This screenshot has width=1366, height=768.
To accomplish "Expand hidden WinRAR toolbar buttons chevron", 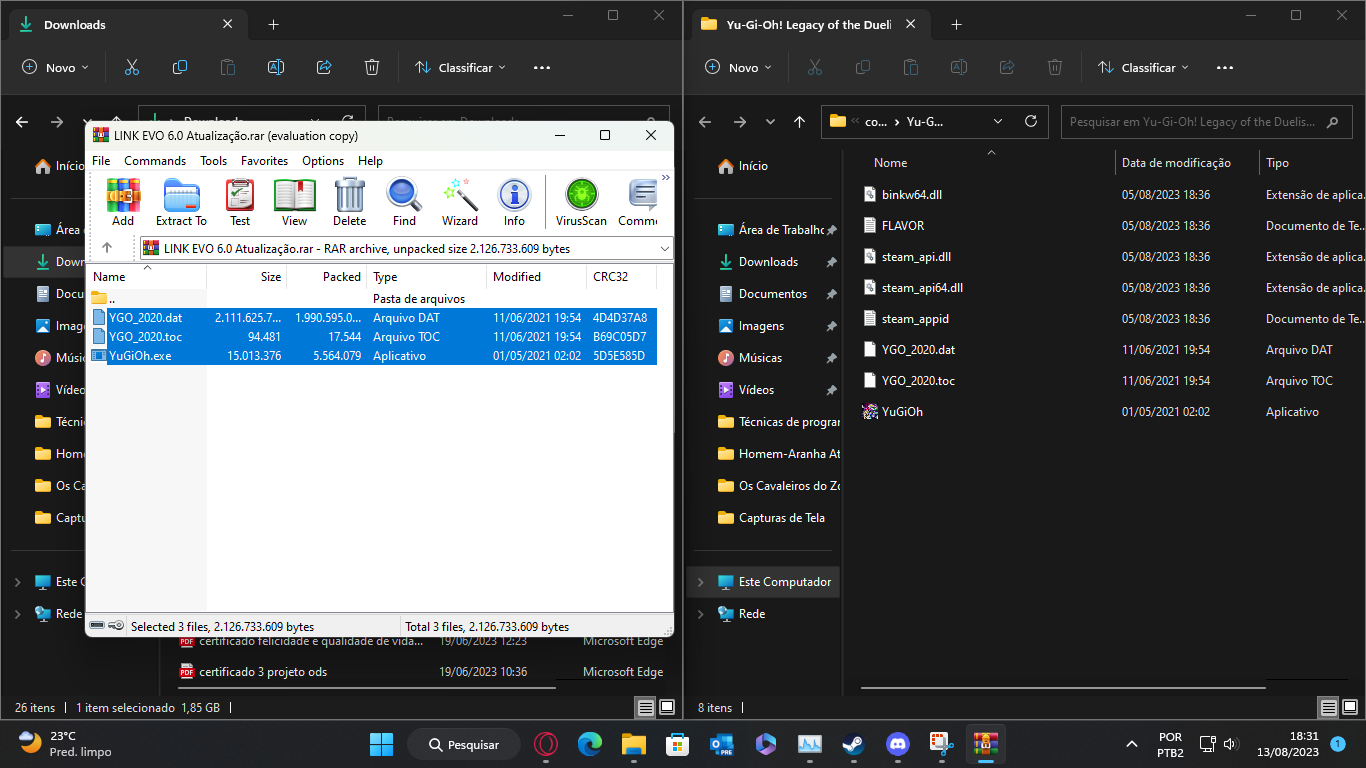I will [666, 178].
